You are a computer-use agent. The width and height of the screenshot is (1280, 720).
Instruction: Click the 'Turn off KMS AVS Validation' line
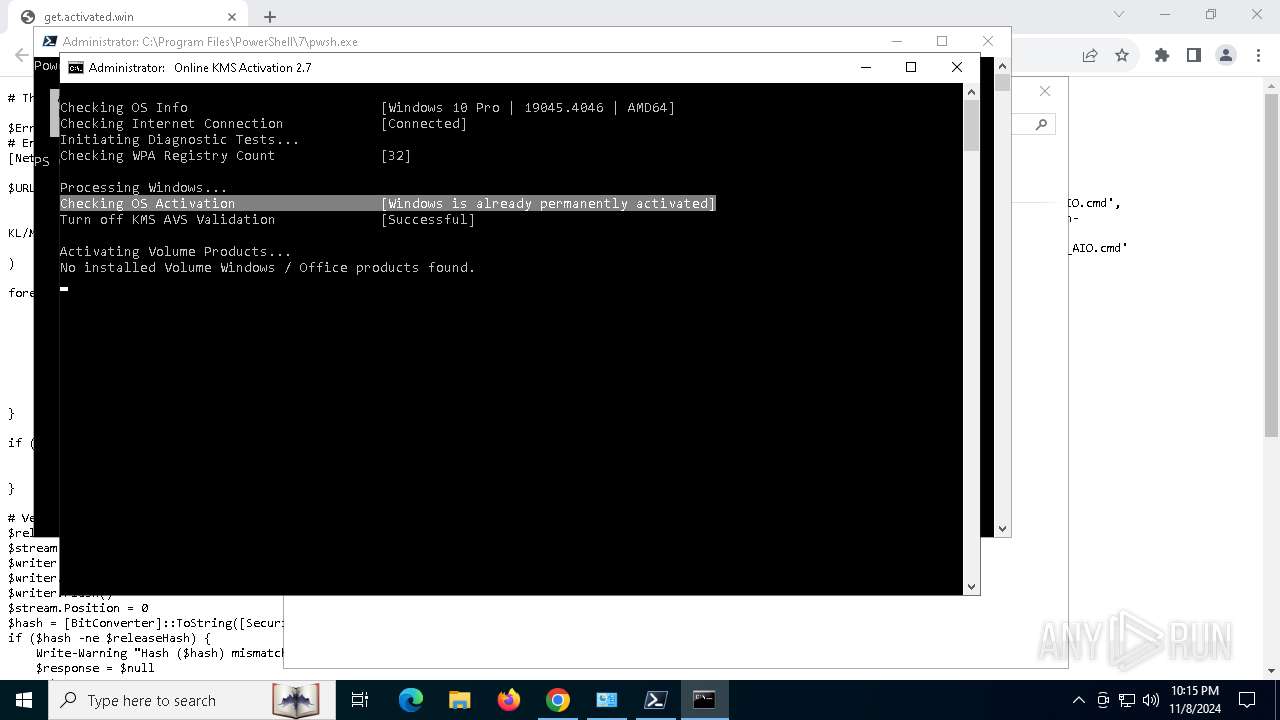pos(267,219)
